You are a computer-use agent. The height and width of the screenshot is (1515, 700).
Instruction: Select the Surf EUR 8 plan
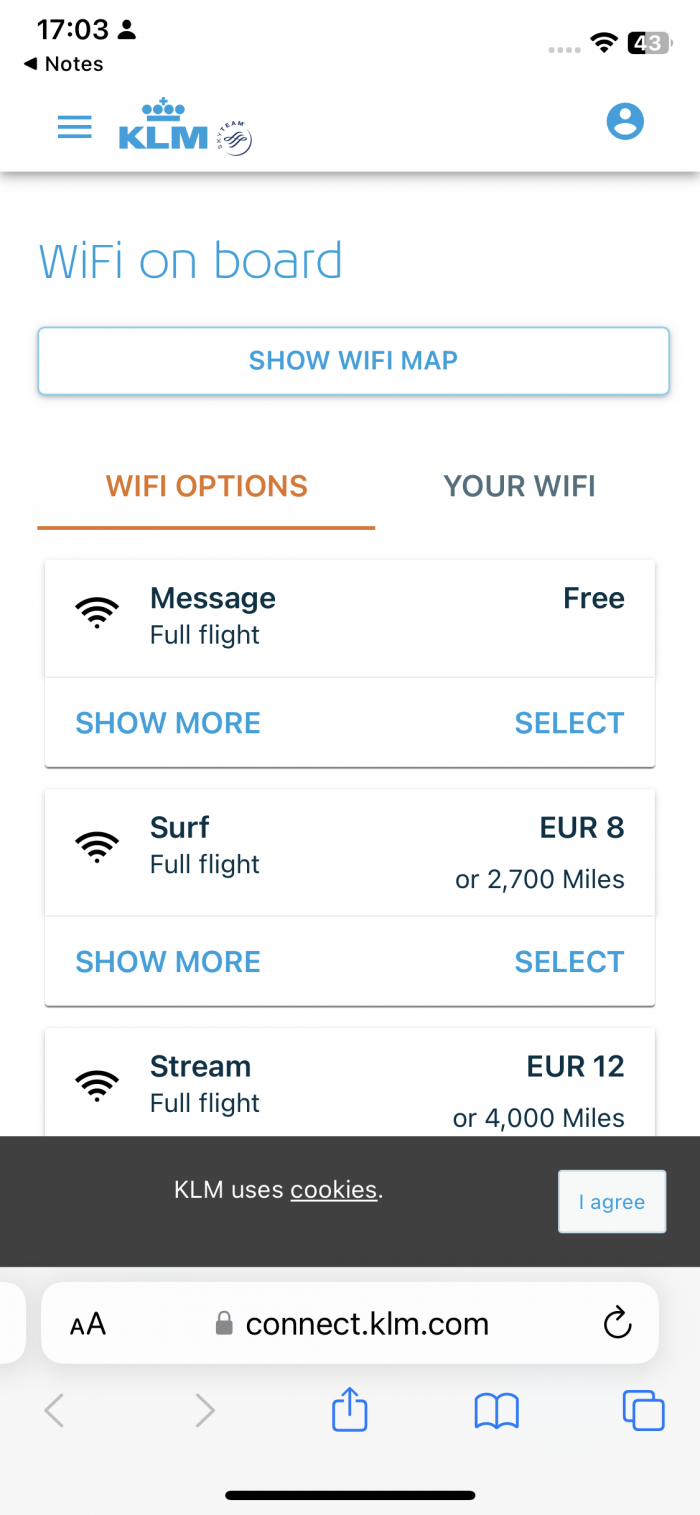(x=569, y=962)
